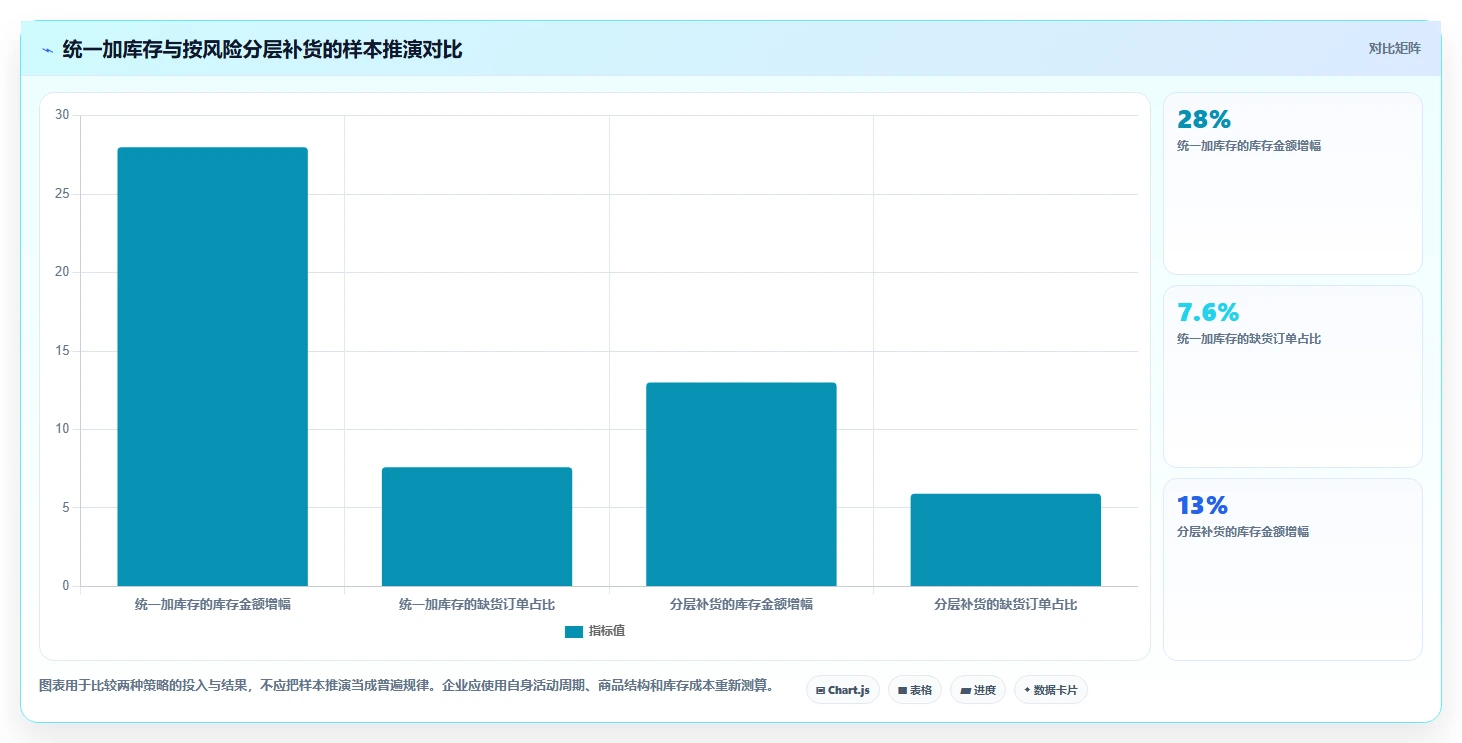Viewport: 1462px width, 743px height.
Task: Click y-axis tick label 10
Action: point(62,429)
